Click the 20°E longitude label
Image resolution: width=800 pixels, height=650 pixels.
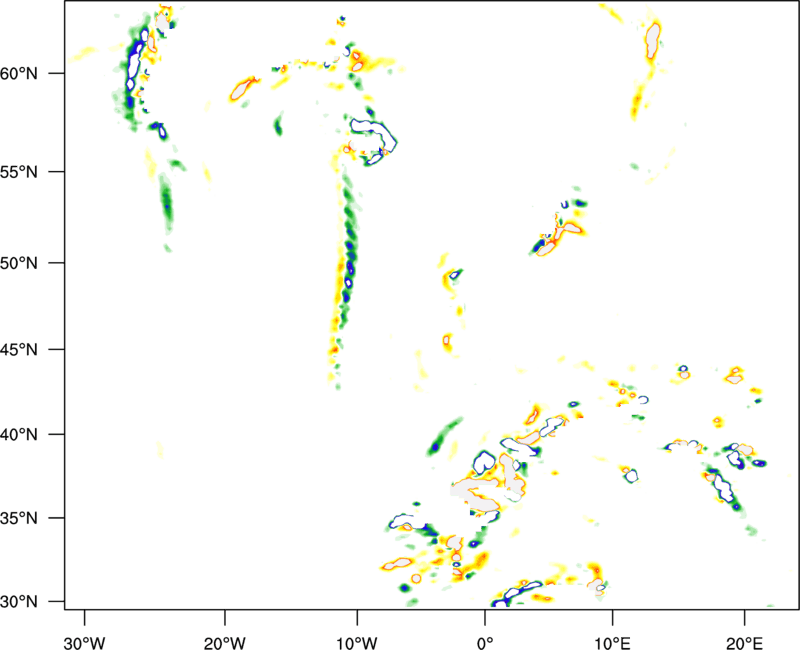click(744, 643)
